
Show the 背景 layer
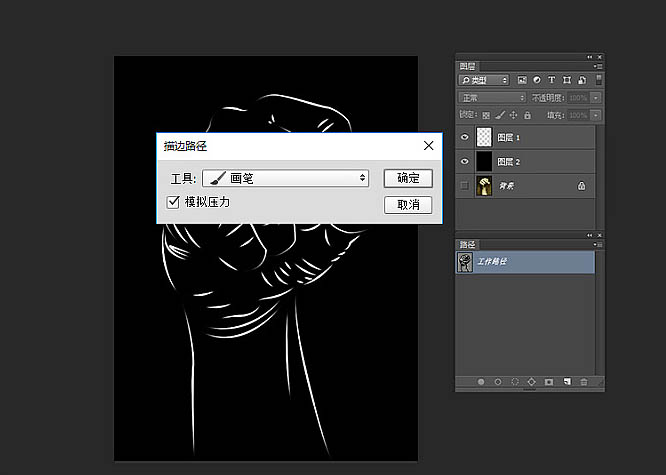464,185
